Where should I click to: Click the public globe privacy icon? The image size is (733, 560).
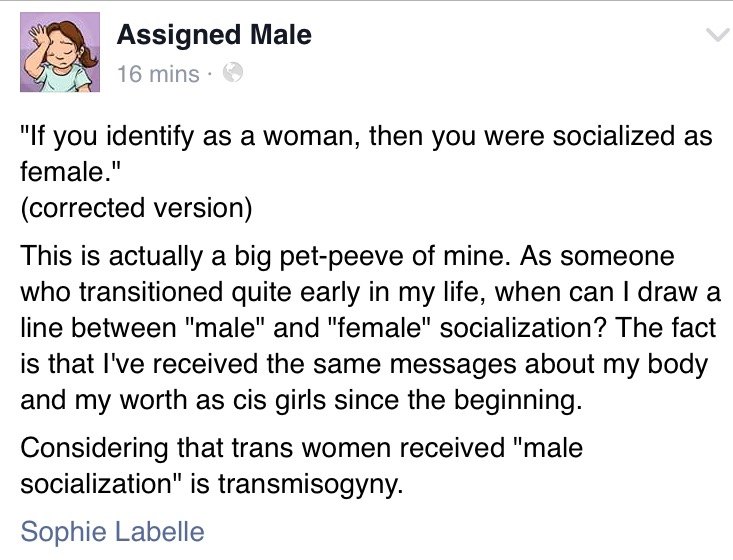(x=233, y=72)
